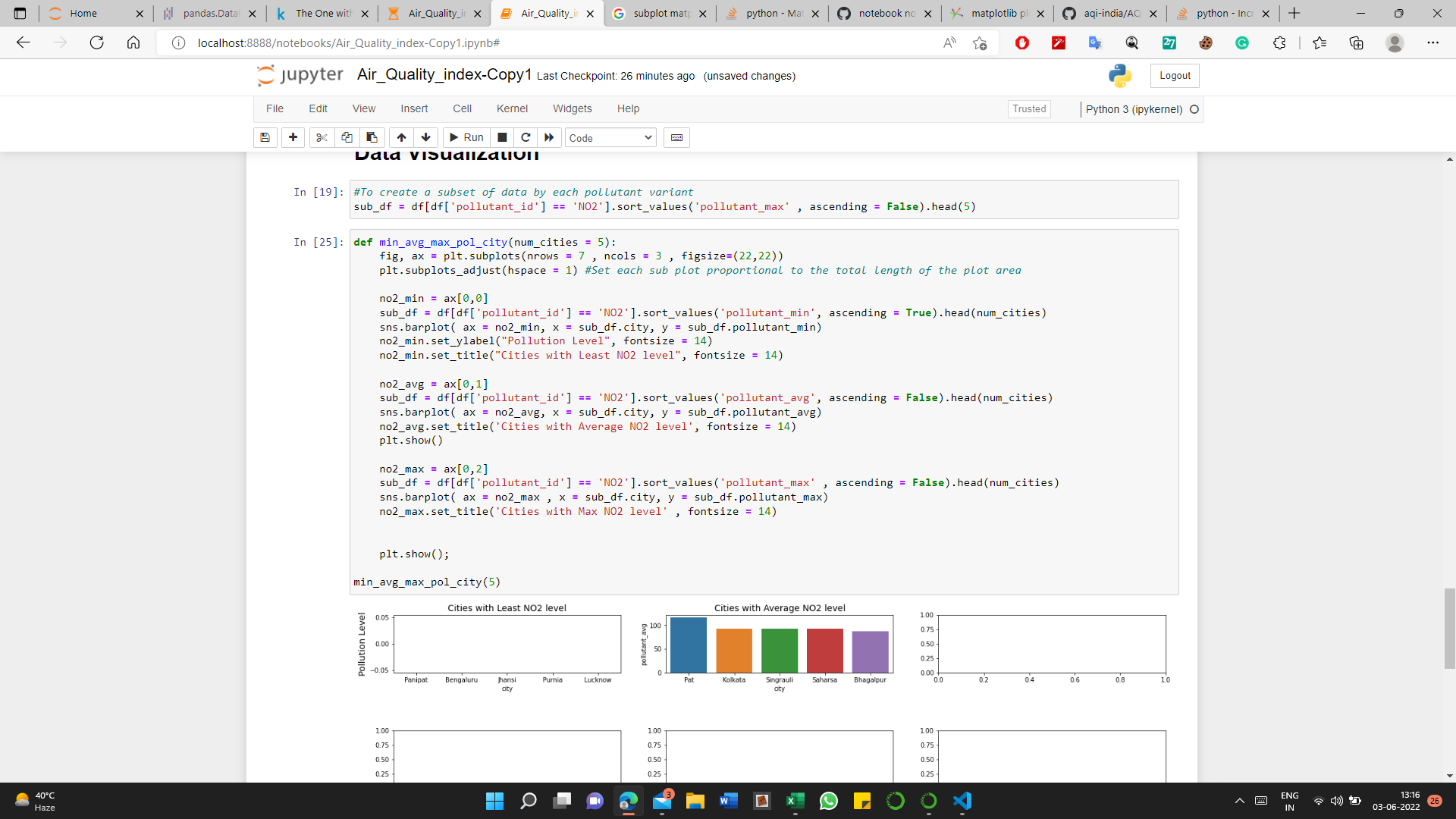Move selected cell down with the arrow icon
This screenshot has width=1456, height=819.
(426, 137)
